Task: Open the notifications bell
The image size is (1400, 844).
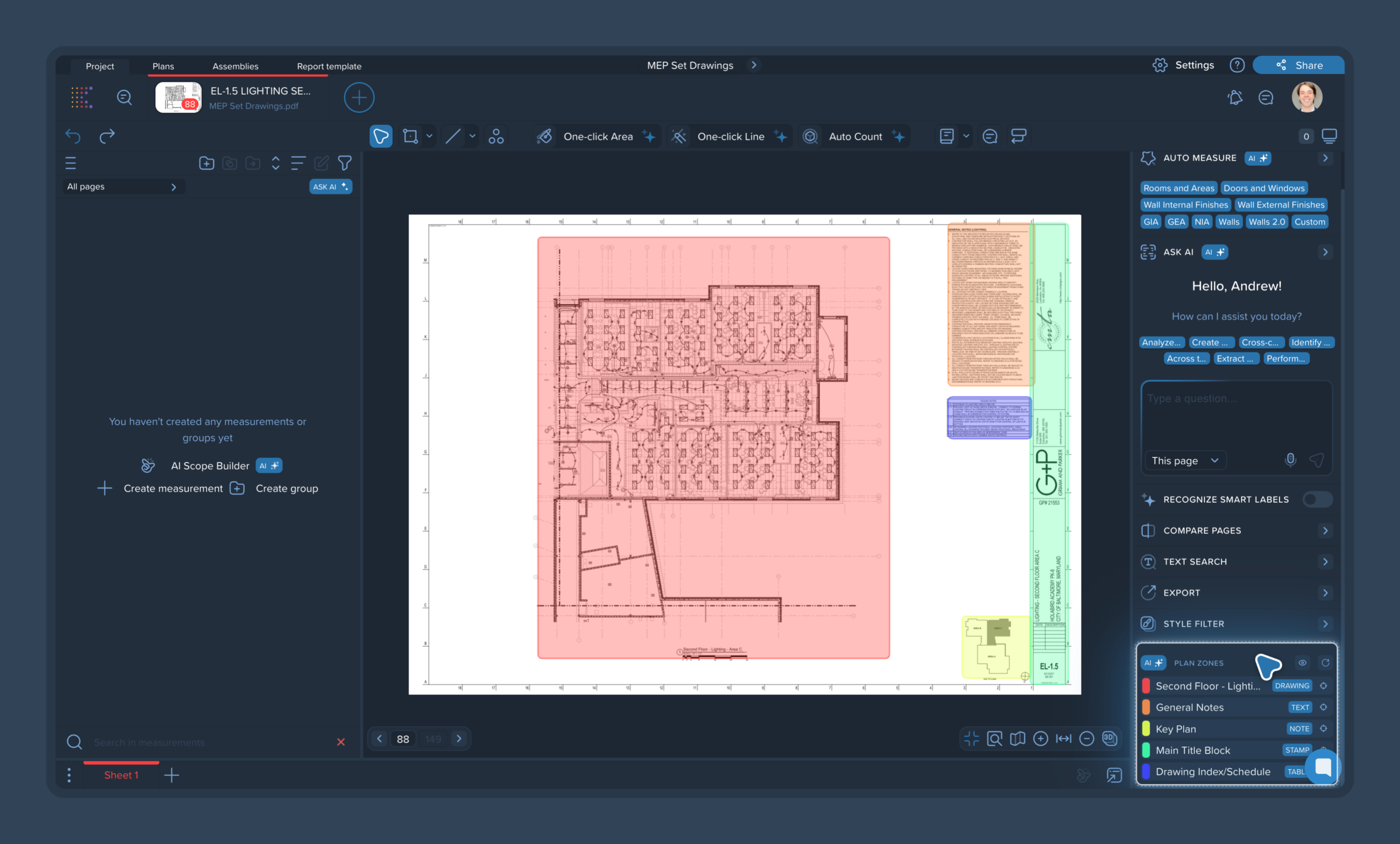Action: click(1234, 98)
